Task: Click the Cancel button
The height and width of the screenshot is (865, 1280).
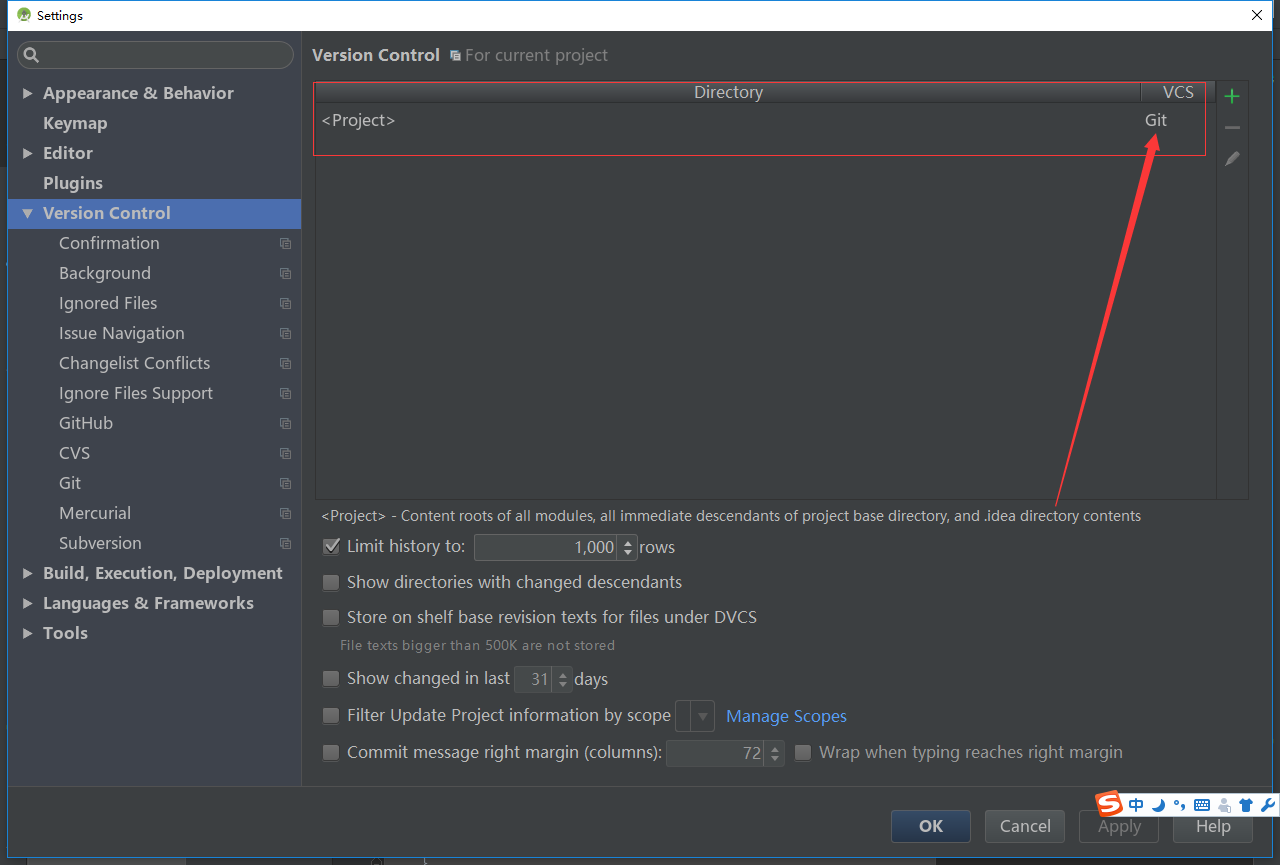Action: [x=1025, y=826]
